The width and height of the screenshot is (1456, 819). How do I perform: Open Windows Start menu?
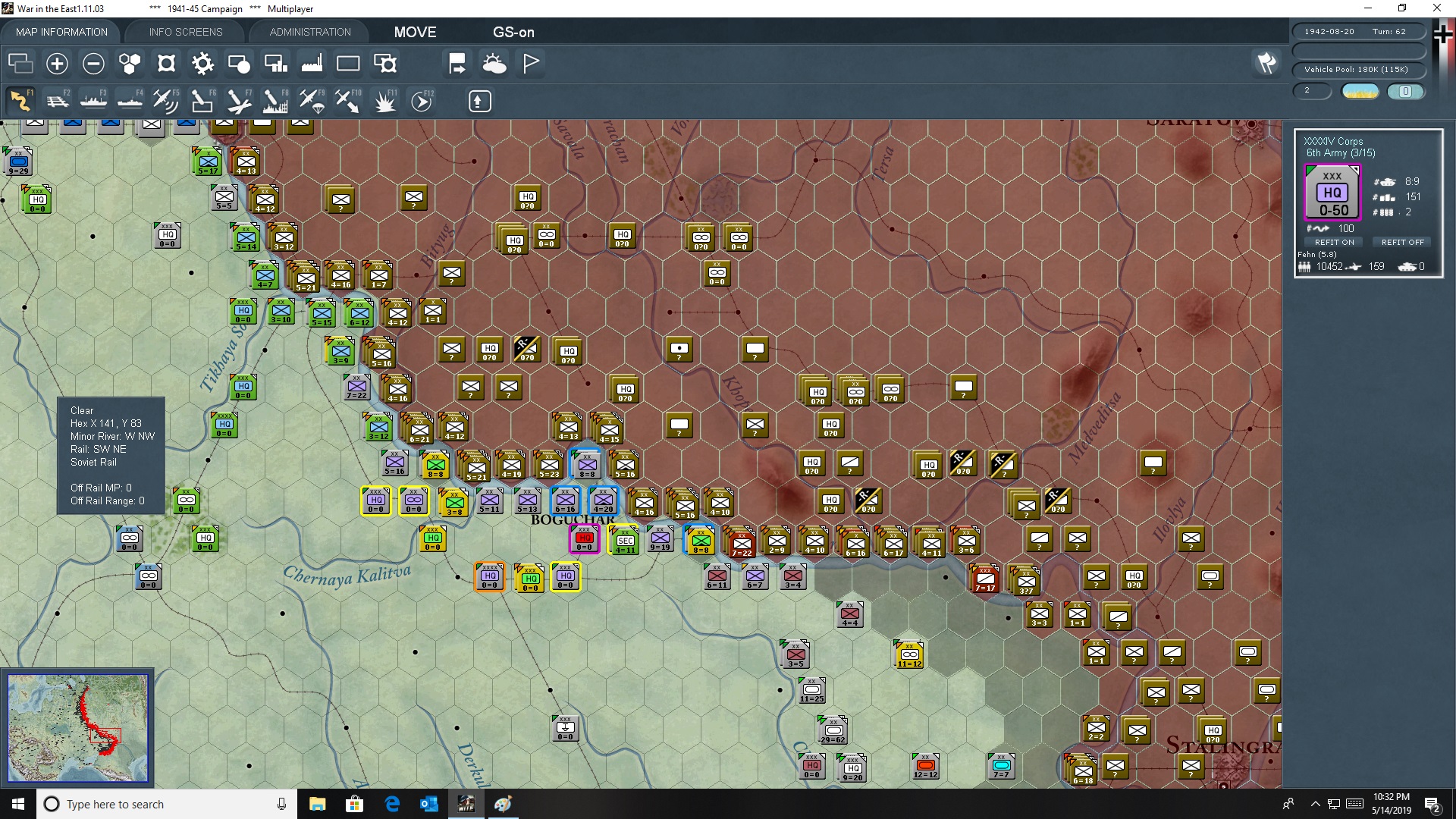(18, 804)
